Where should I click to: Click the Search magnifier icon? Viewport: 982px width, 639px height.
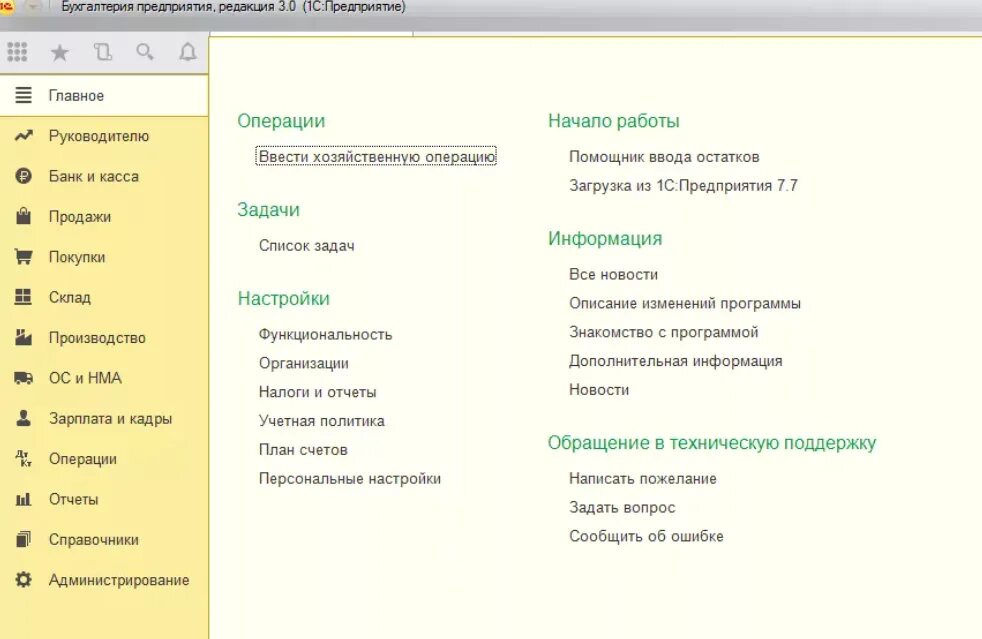coord(145,52)
